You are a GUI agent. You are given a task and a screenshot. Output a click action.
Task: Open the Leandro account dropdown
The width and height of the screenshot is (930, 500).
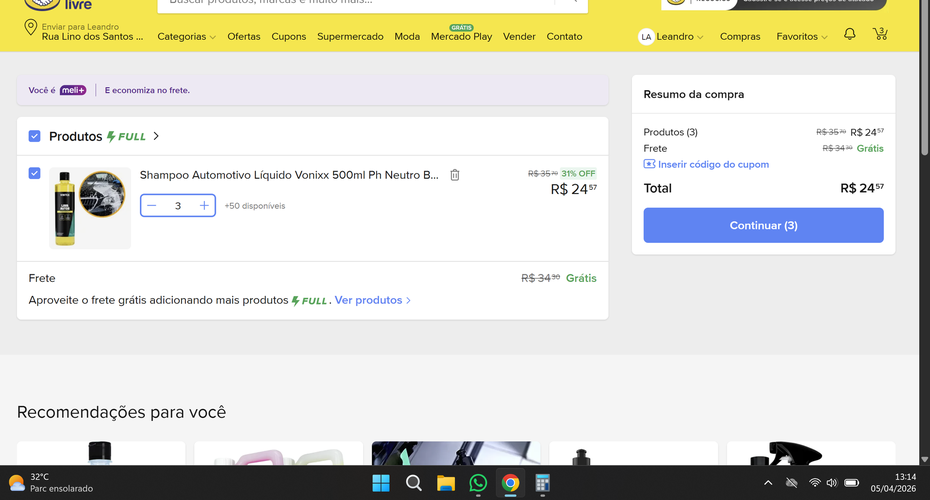pos(671,37)
